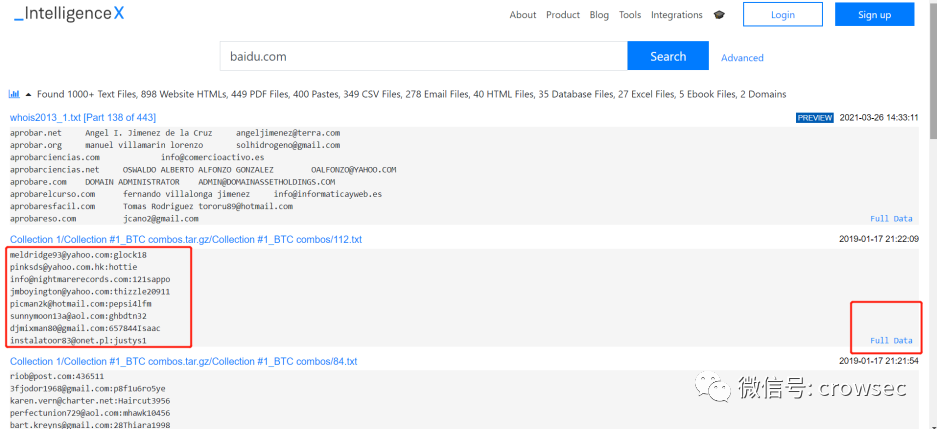
Task: Click the meldridge93@yahoo.com line
Action: (78, 255)
